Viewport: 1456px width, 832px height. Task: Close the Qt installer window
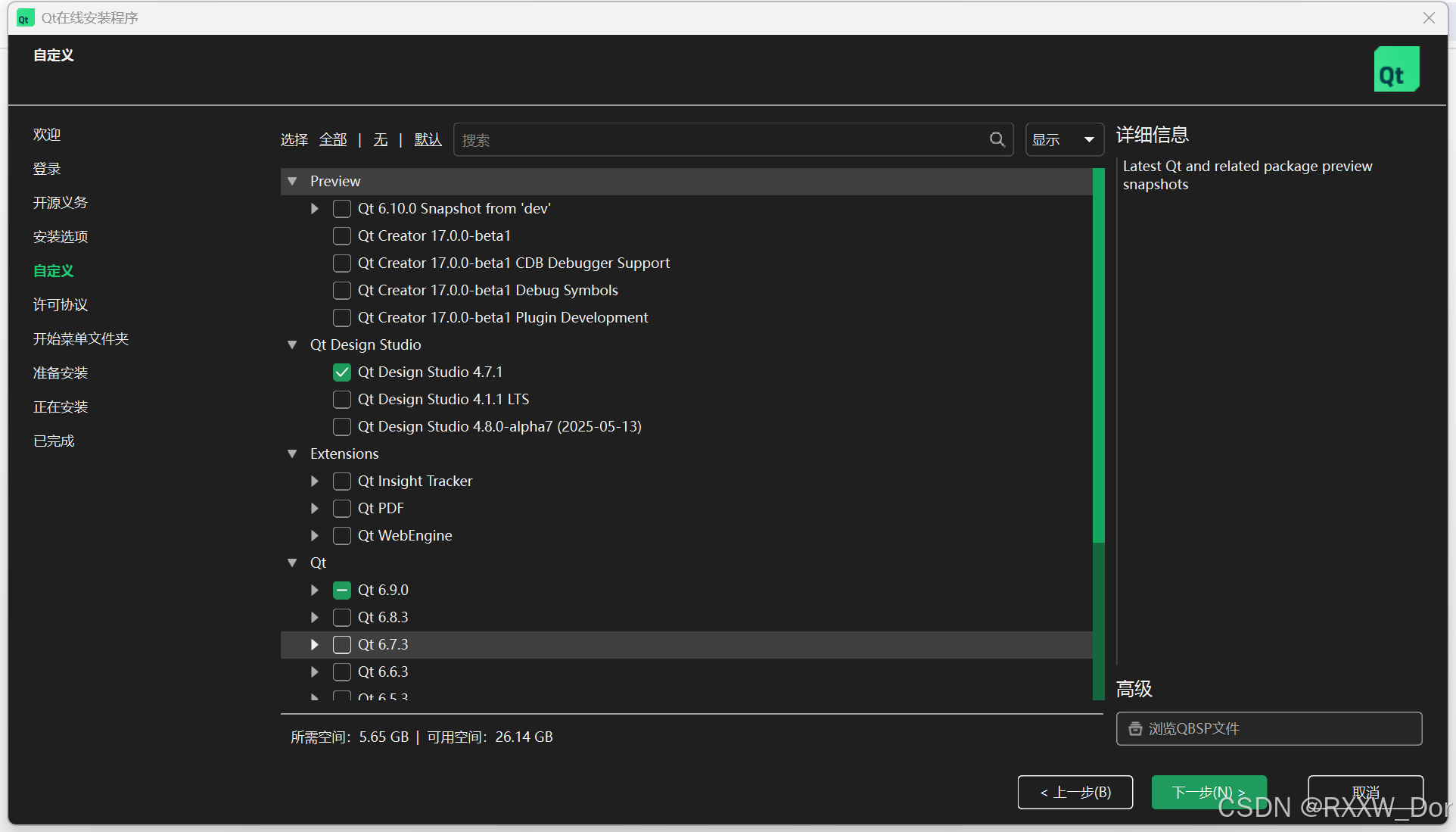[1429, 18]
